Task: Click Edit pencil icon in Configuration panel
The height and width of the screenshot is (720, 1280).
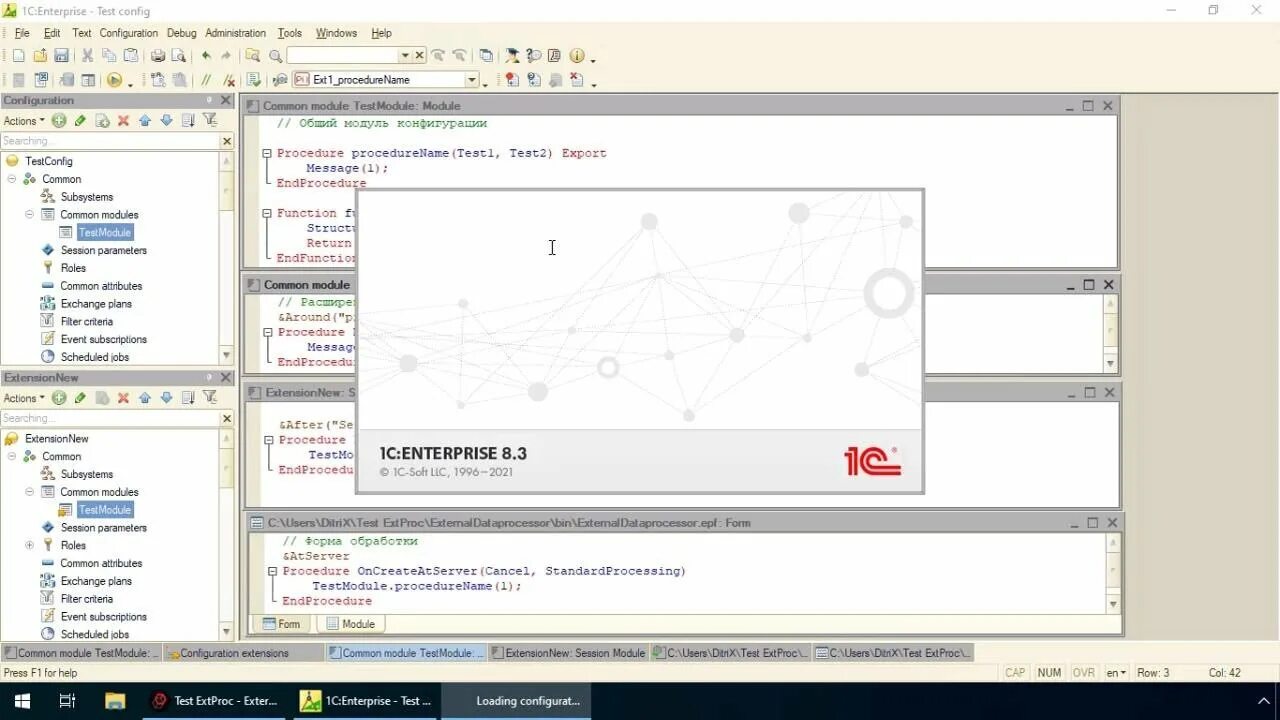Action: point(80,121)
